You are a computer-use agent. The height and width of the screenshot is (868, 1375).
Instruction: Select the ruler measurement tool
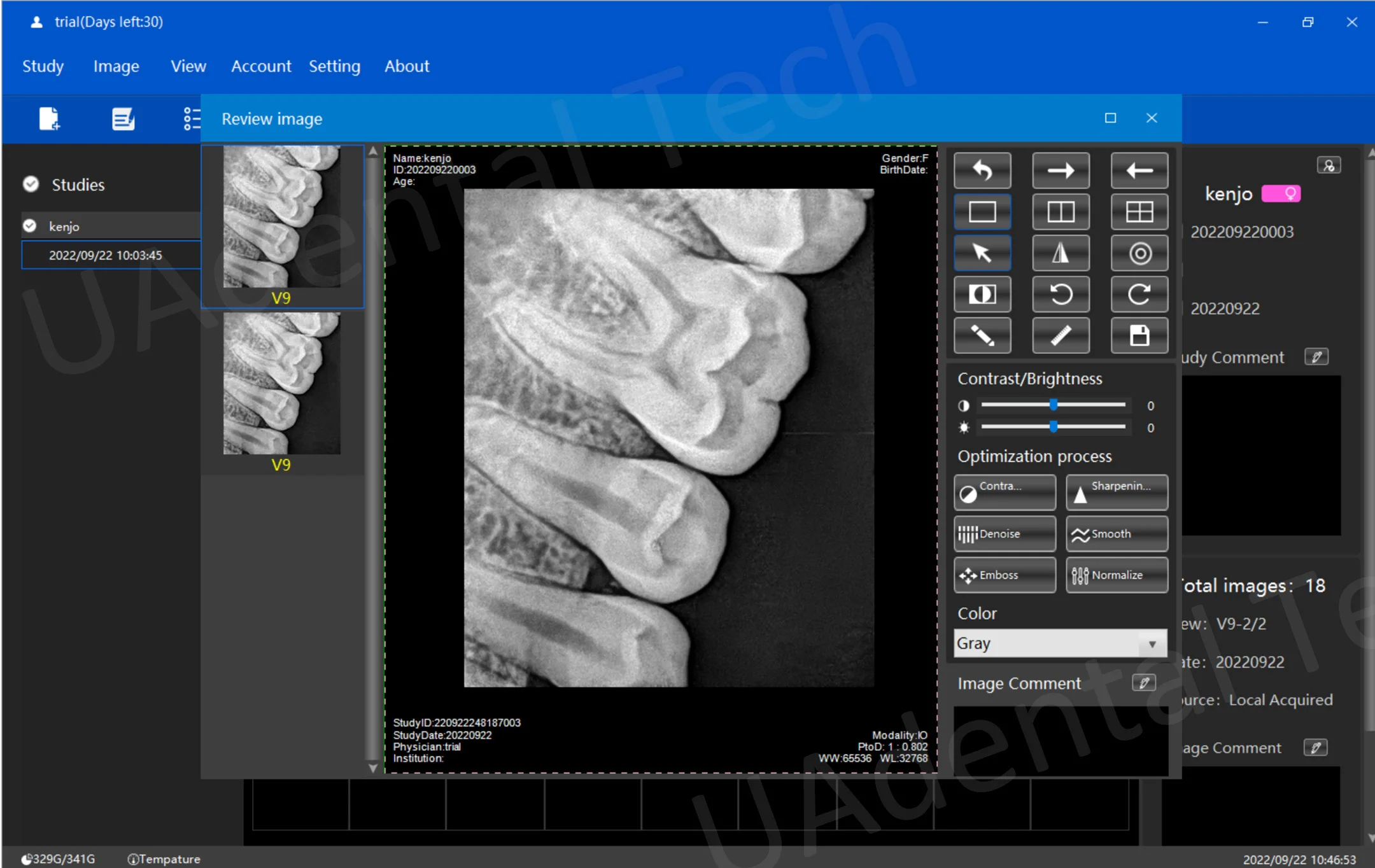coord(1060,335)
